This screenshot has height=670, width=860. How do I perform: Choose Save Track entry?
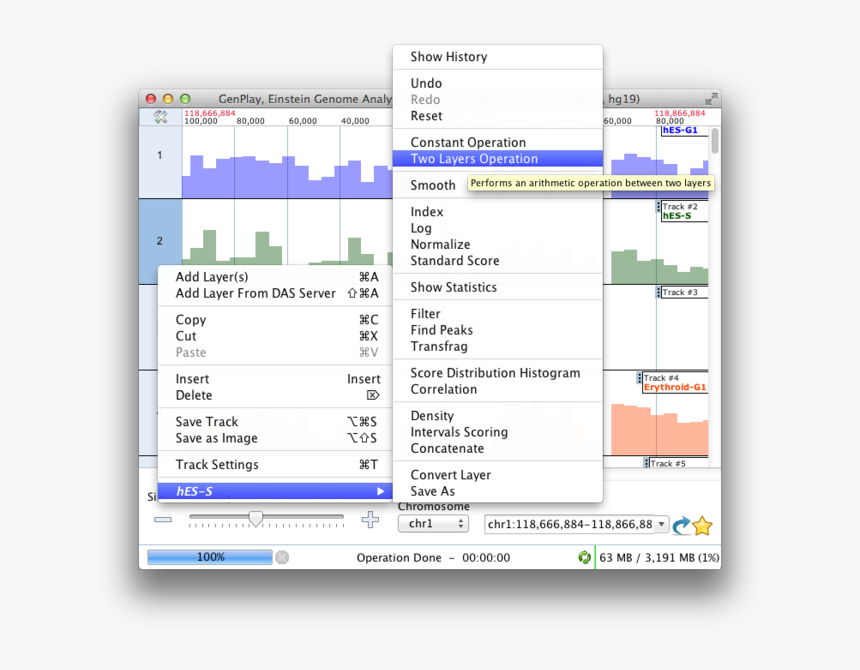point(275,421)
